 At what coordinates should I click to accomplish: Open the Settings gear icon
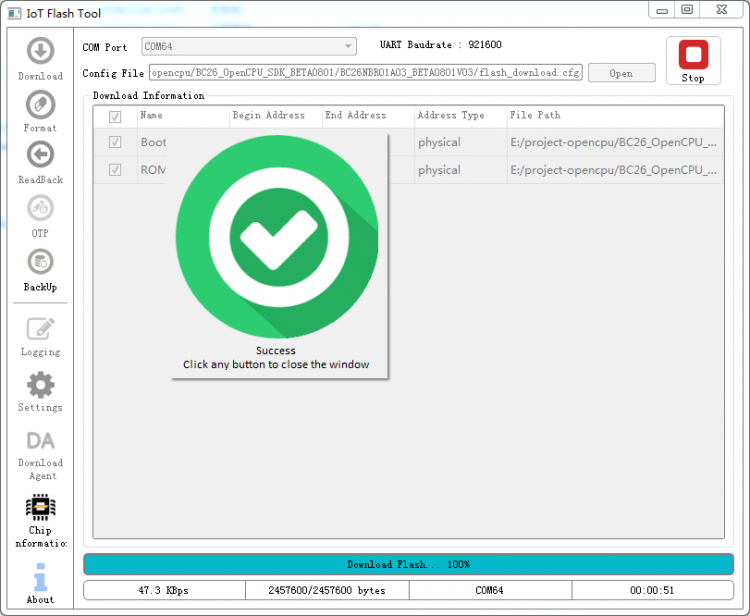40,384
